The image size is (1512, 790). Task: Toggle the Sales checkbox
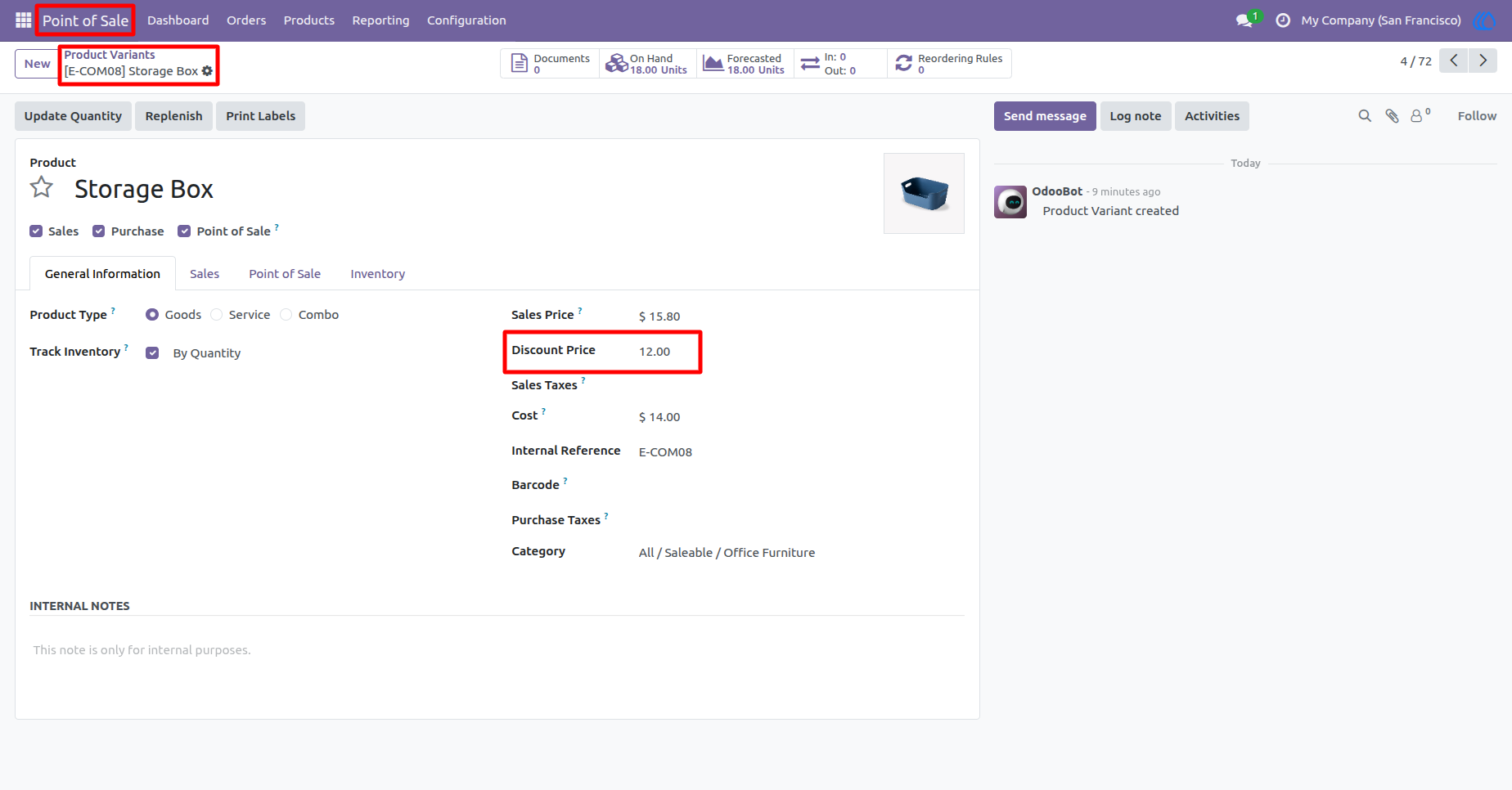tap(36, 231)
